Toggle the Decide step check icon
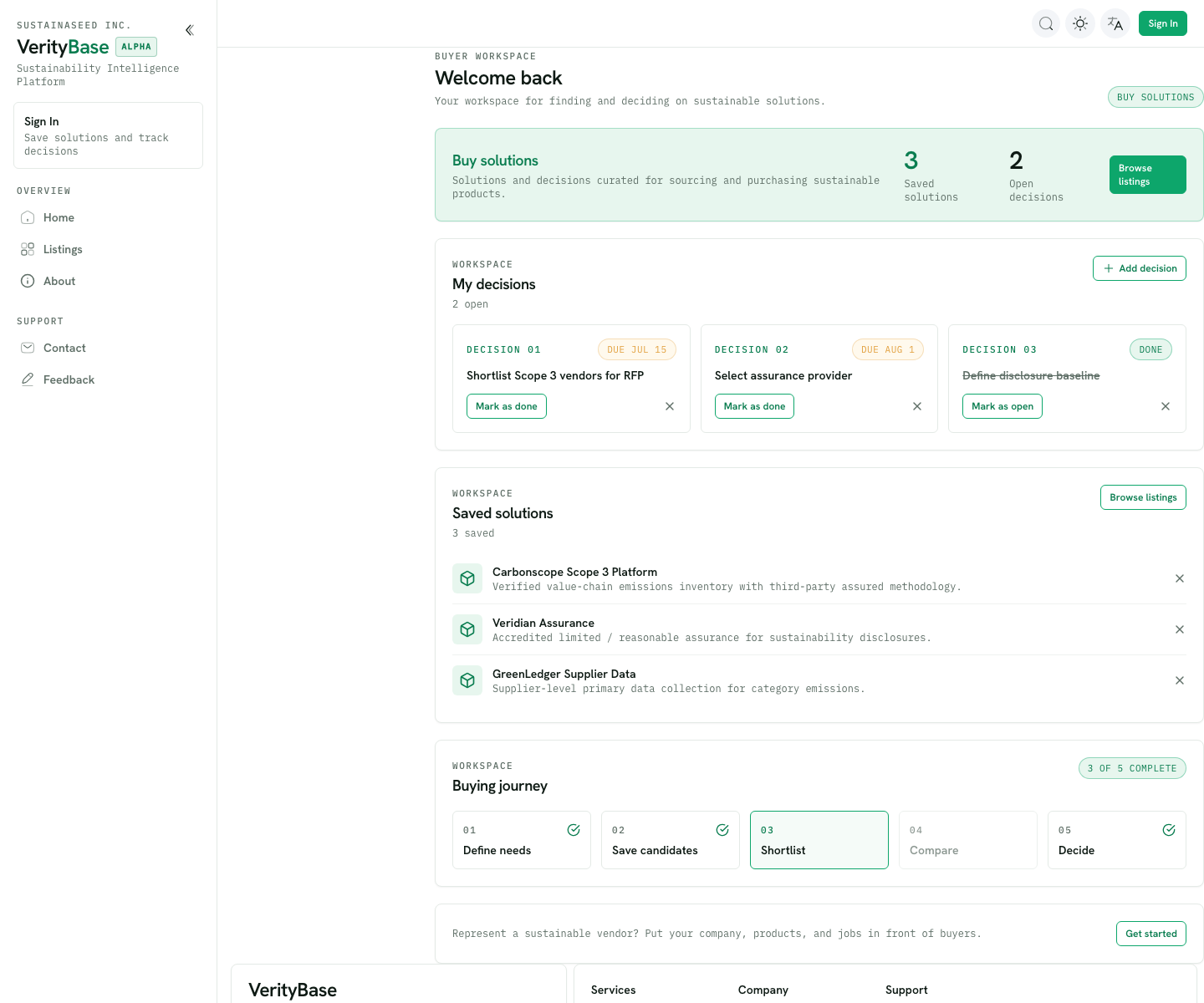Image resolution: width=1204 pixels, height=1003 pixels. point(1169,830)
